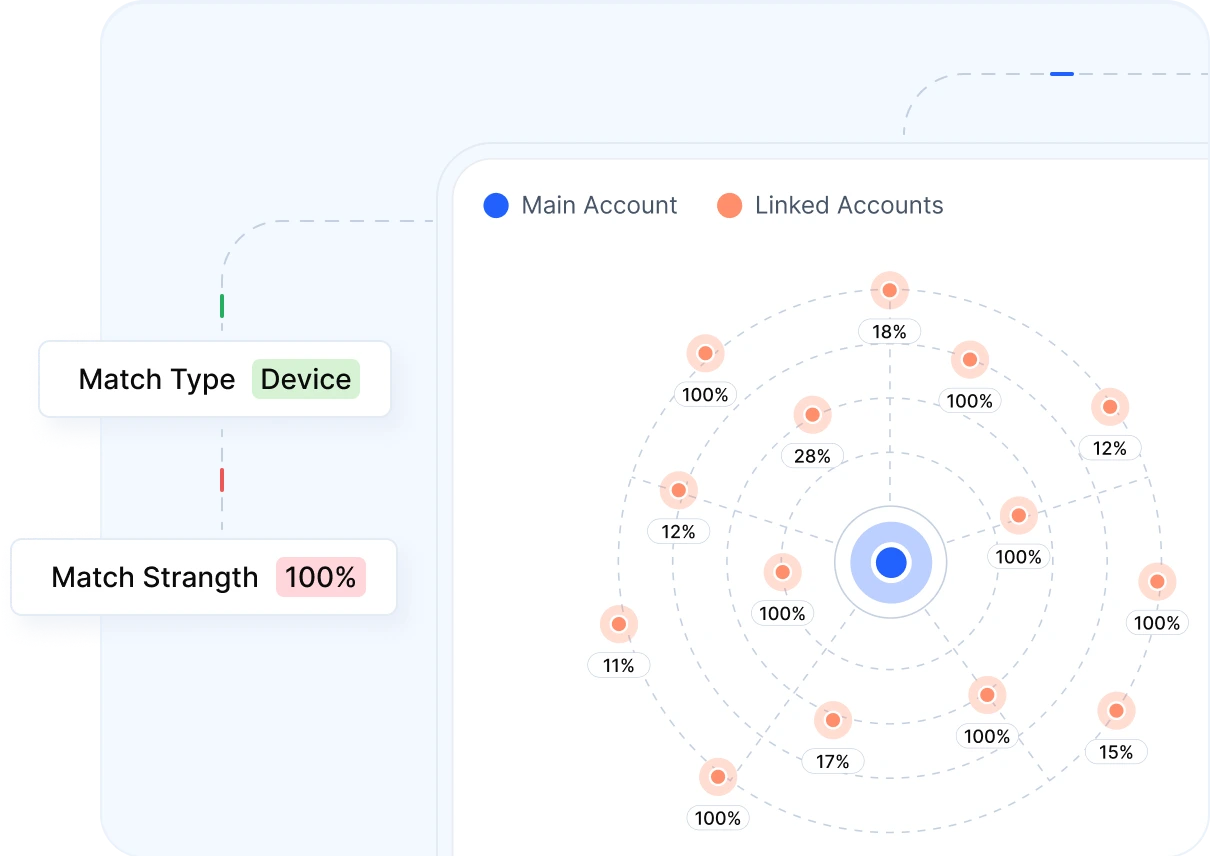
Task: Select the node above the rightmost 100% label
Action: pyautogui.click(x=1157, y=582)
